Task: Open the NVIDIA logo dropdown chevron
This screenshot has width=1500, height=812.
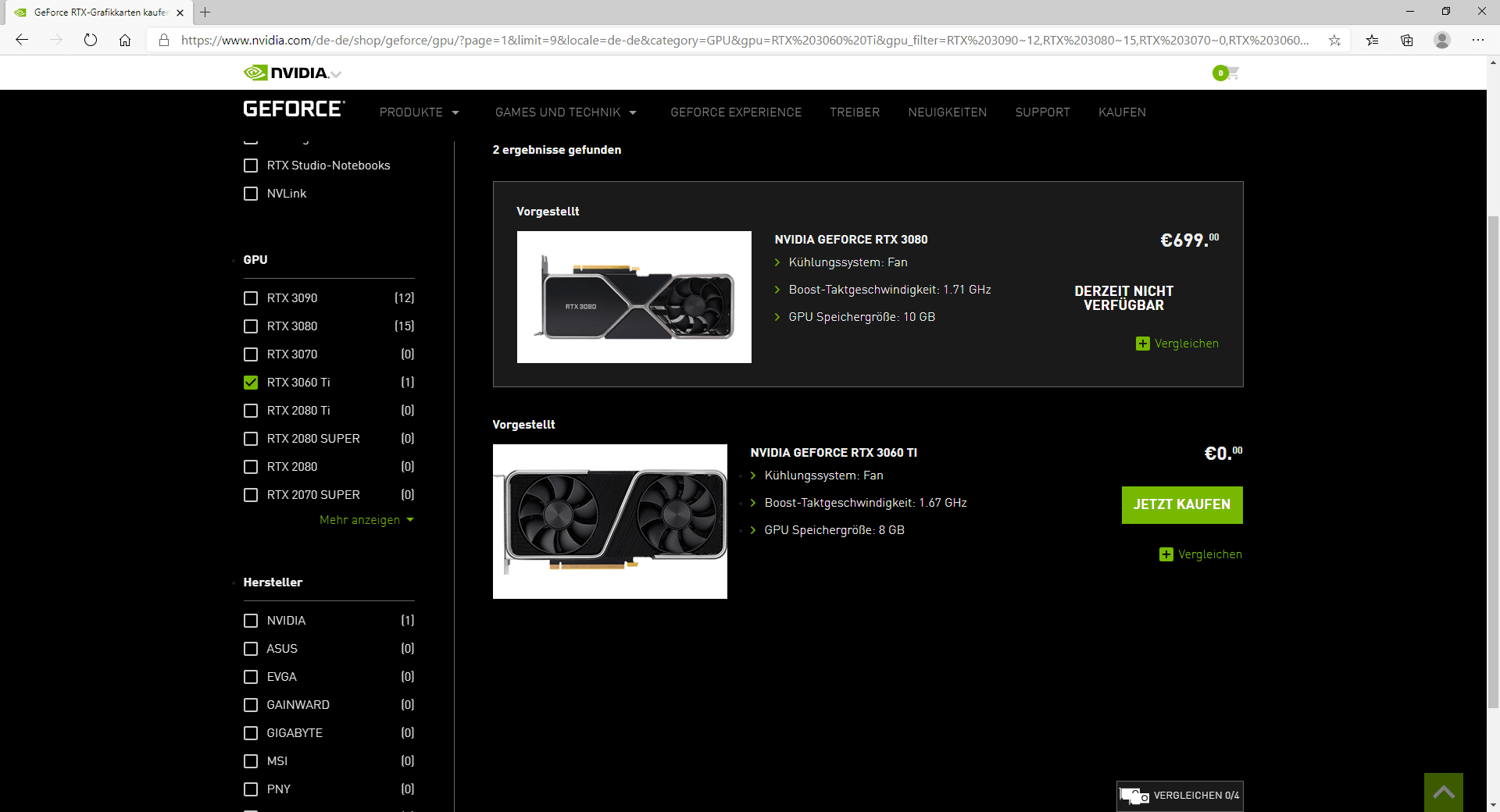Action: pos(336,74)
